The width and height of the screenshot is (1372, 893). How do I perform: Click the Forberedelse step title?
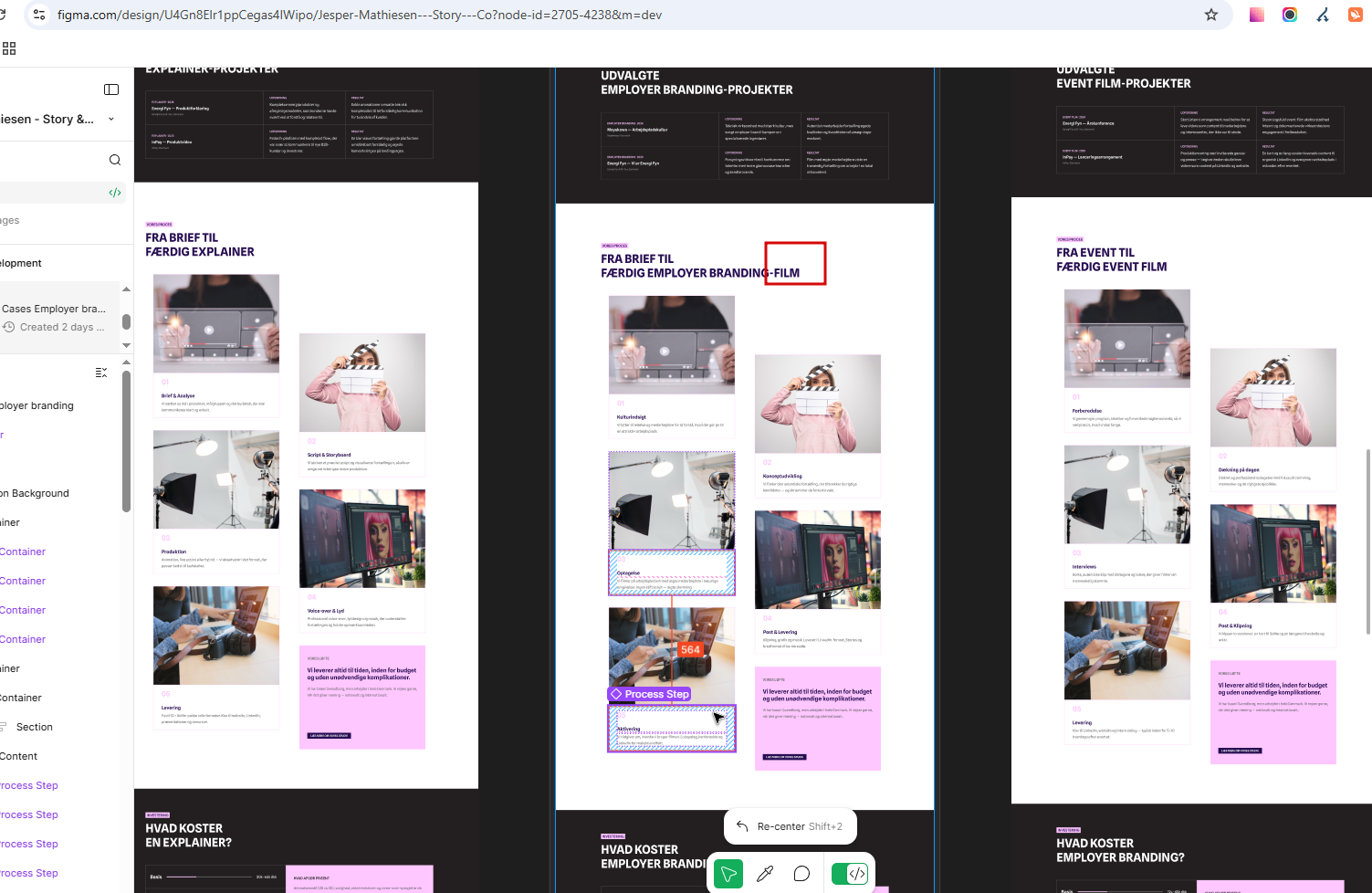pyautogui.click(x=1087, y=411)
